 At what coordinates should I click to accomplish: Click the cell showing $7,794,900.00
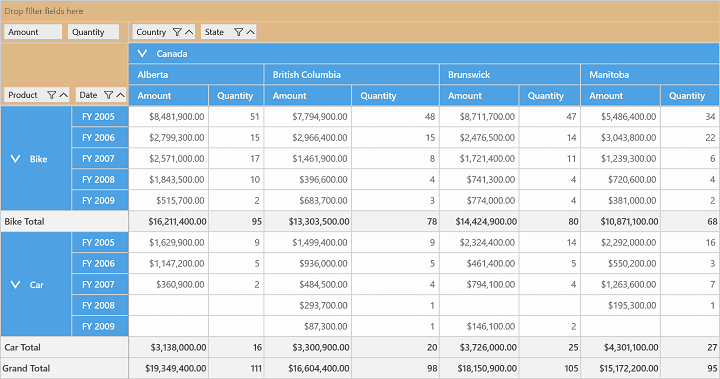coord(308,117)
